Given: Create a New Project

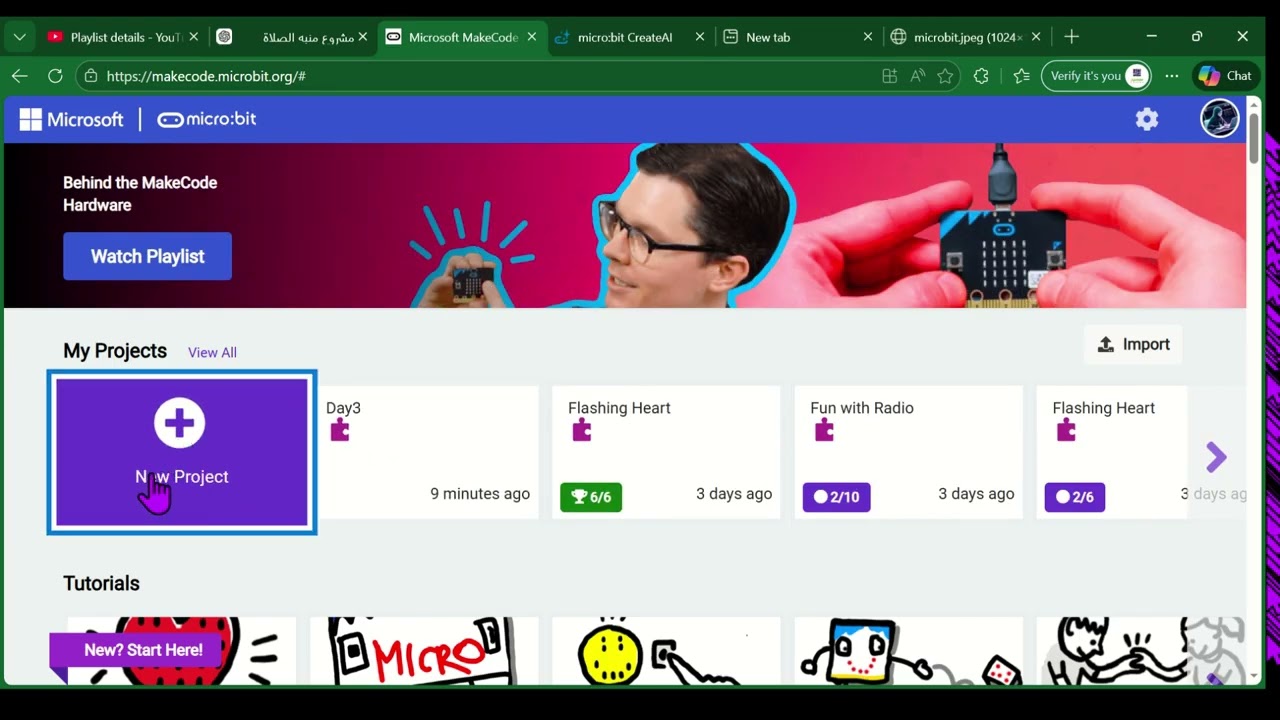Looking at the screenshot, I should [182, 452].
